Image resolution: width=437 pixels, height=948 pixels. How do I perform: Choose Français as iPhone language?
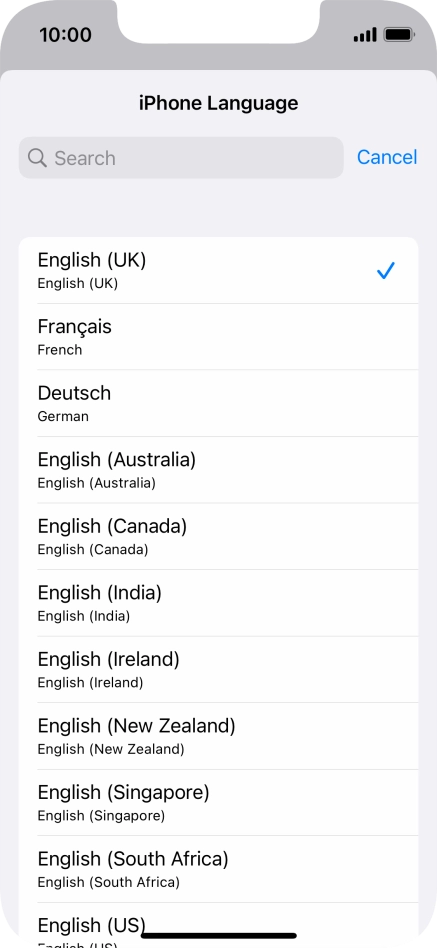(x=218, y=337)
